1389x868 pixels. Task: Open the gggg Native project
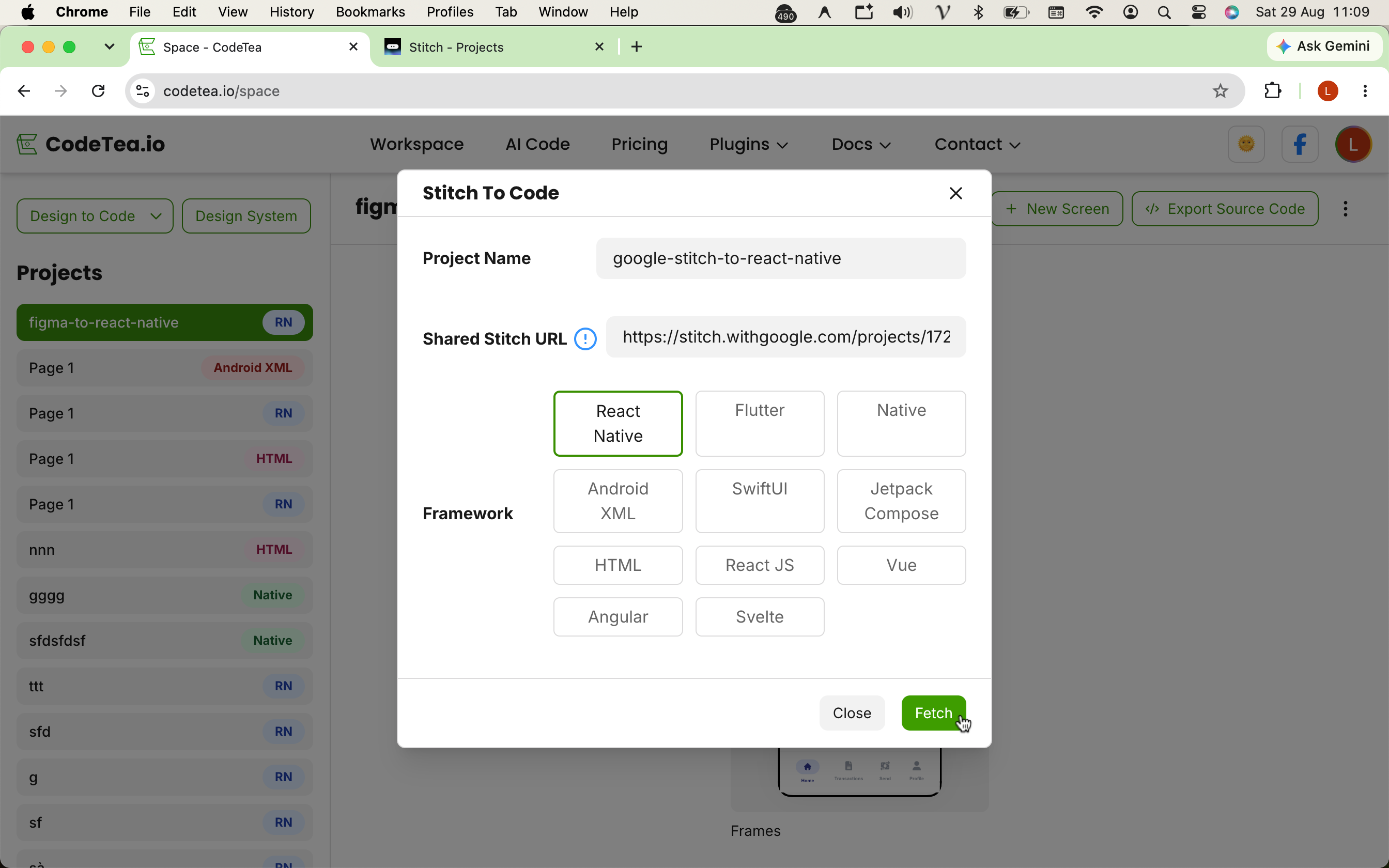pyautogui.click(x=165, y=595)
